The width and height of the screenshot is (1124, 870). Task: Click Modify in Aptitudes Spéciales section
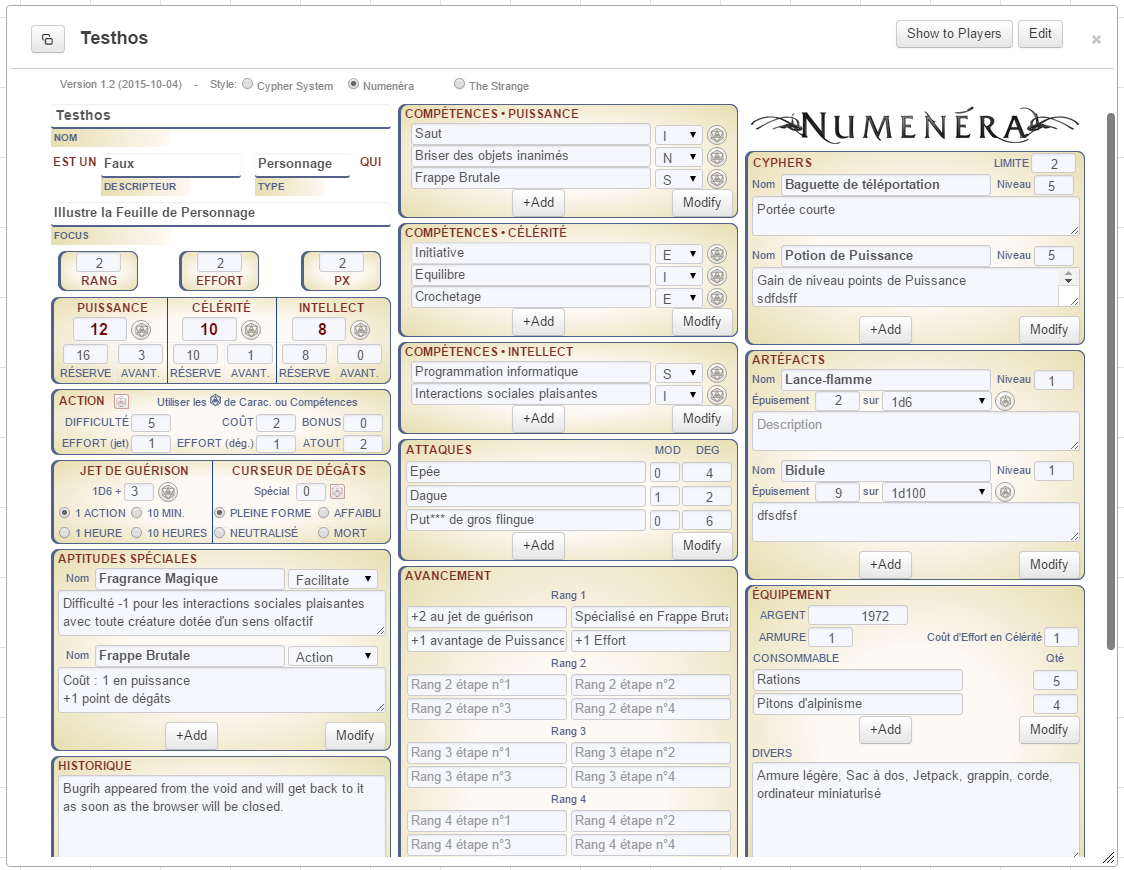tap(355, 736)
